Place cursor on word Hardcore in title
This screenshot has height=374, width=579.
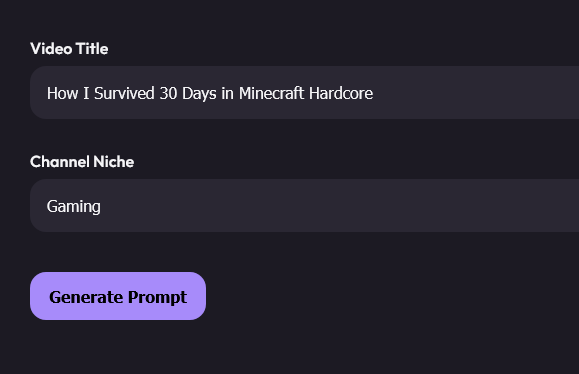point(341,93)
